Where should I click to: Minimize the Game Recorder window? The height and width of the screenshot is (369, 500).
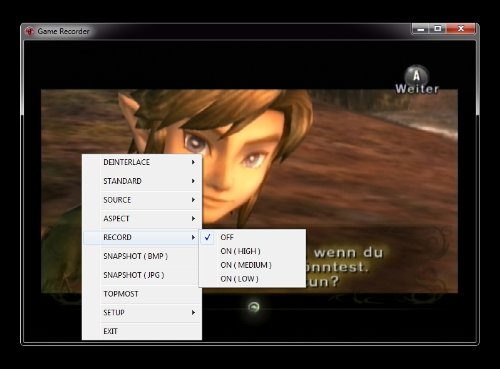[421, 29]
